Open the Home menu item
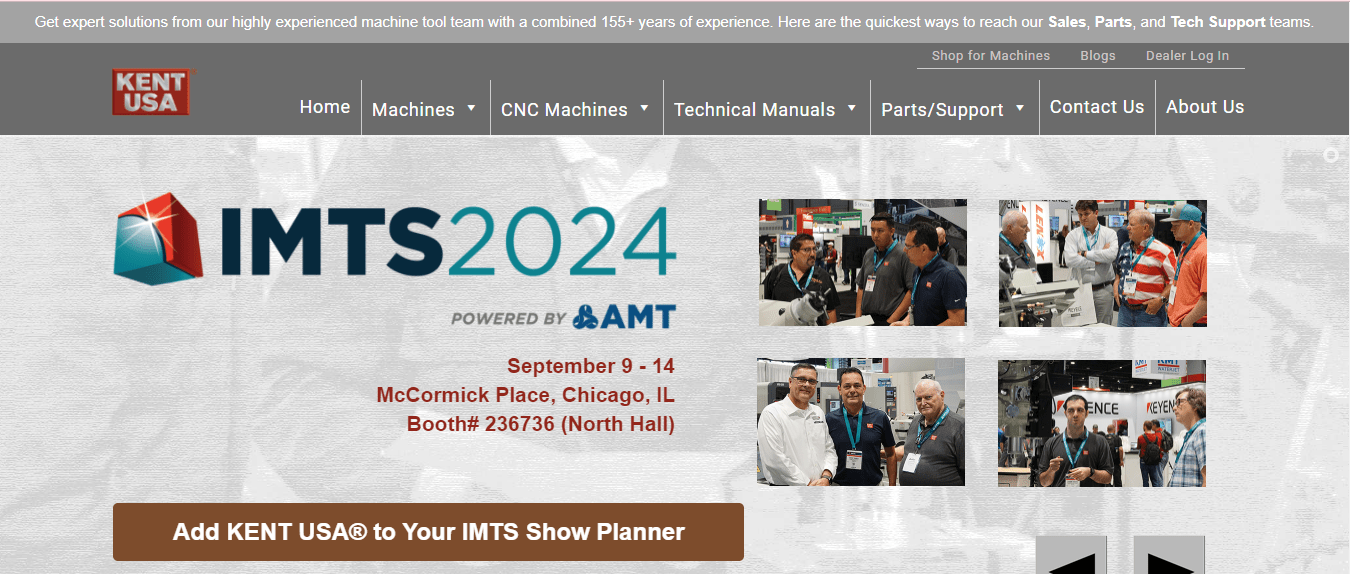The image size is (1350, 574). click(325, 107)
